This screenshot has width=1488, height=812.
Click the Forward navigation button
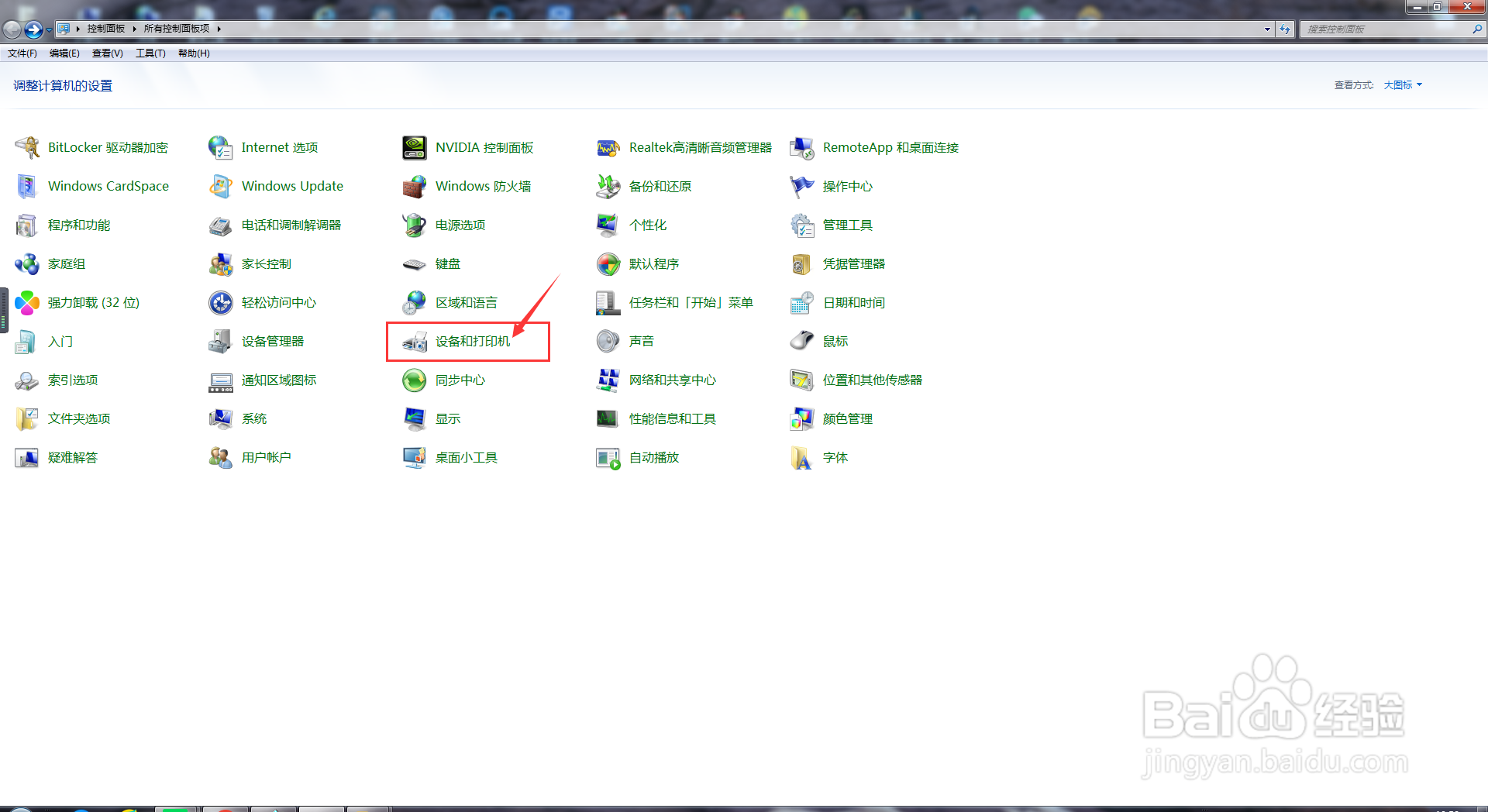(33, 29)
